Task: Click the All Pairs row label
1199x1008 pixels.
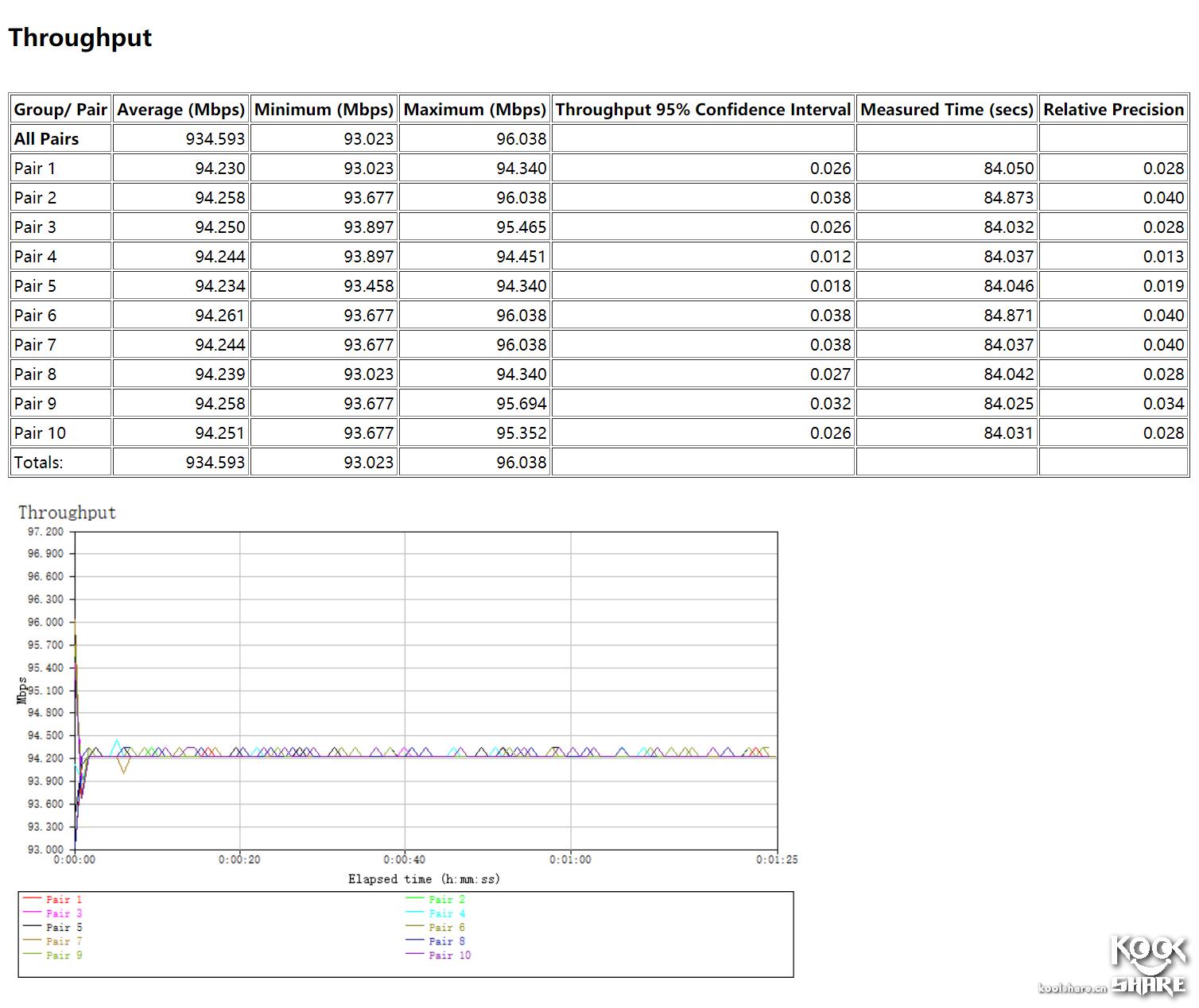Action: pos(46,139)
